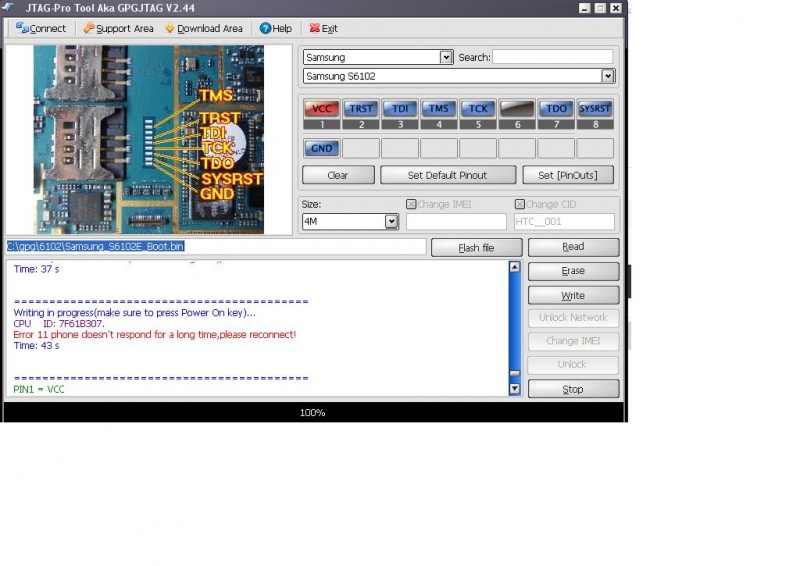Click Set Default Pinout button
This screenshot has height=566, width=800.
(x=448, y=175)
